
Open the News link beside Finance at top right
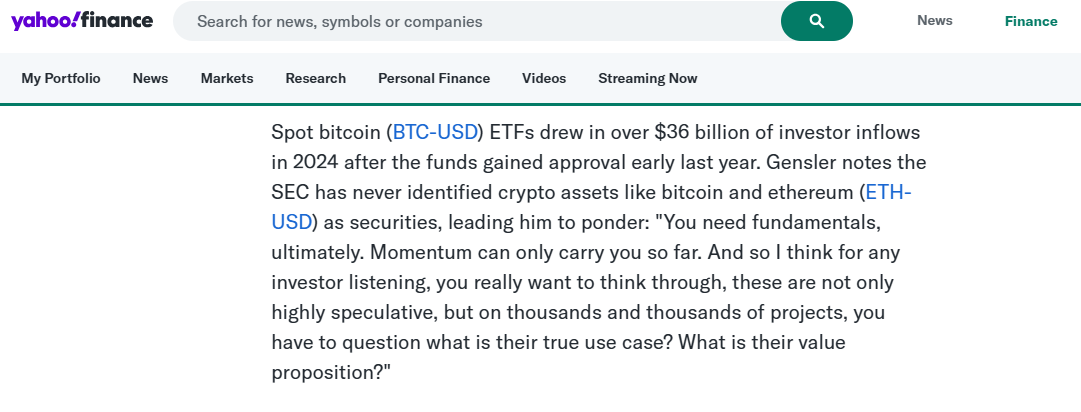(934, 21)
